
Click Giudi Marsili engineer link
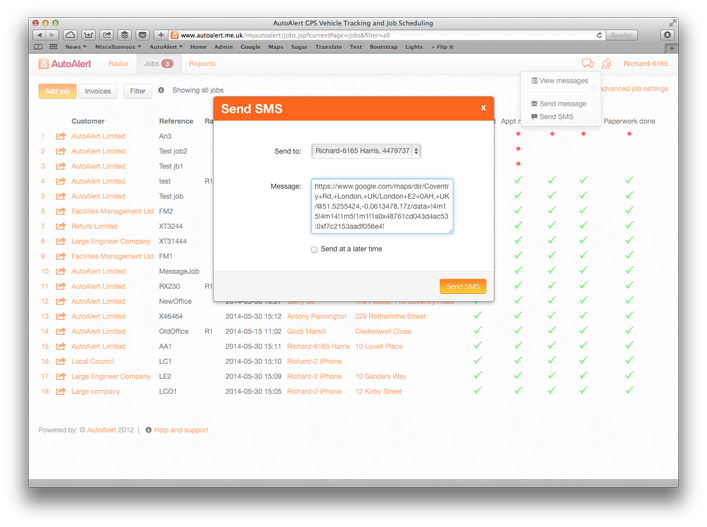tap(306, 331)
